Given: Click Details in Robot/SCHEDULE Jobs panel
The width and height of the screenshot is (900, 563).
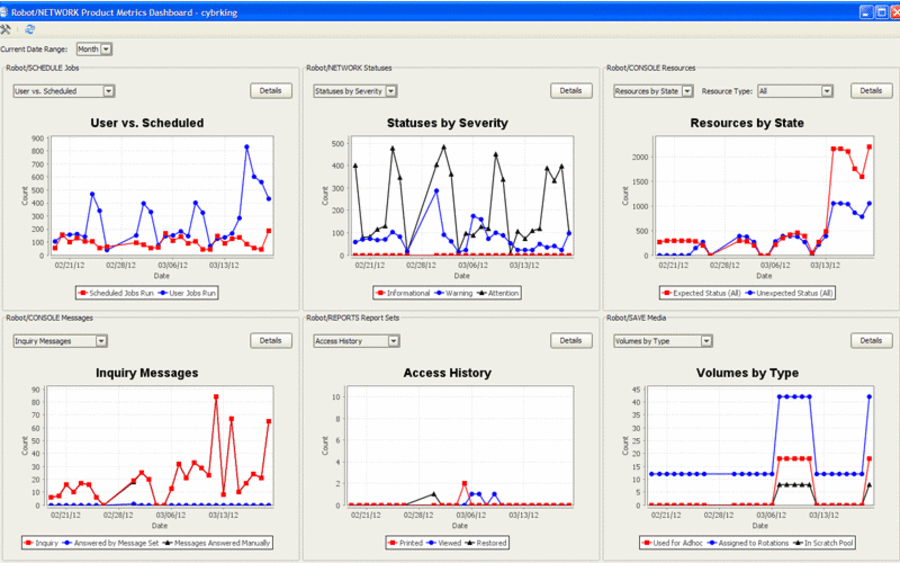Looking at the screenshot, I should point(271,91).
